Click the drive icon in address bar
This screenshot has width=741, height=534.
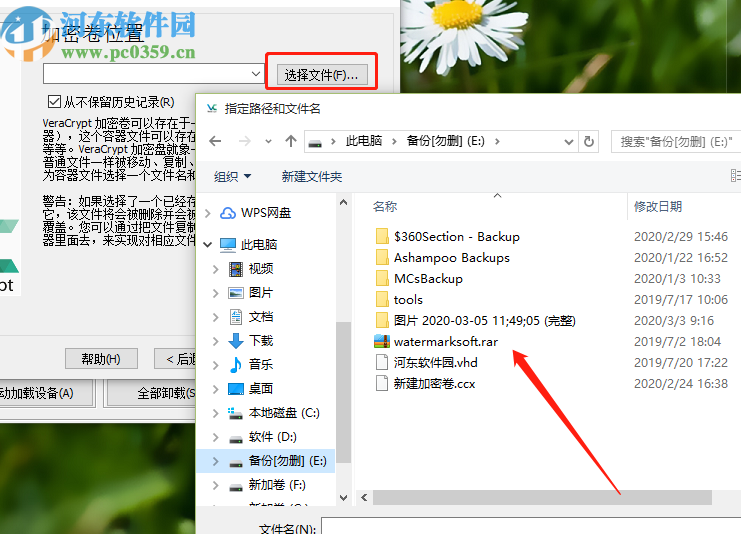(315, 143)
